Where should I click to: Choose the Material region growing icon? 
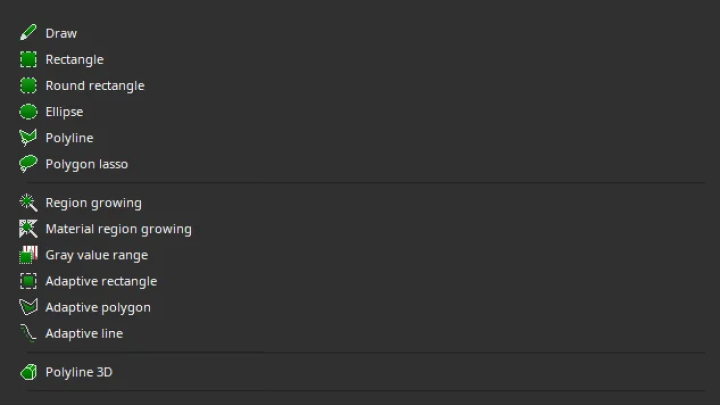pyautogui.click(x=28, y=229)
